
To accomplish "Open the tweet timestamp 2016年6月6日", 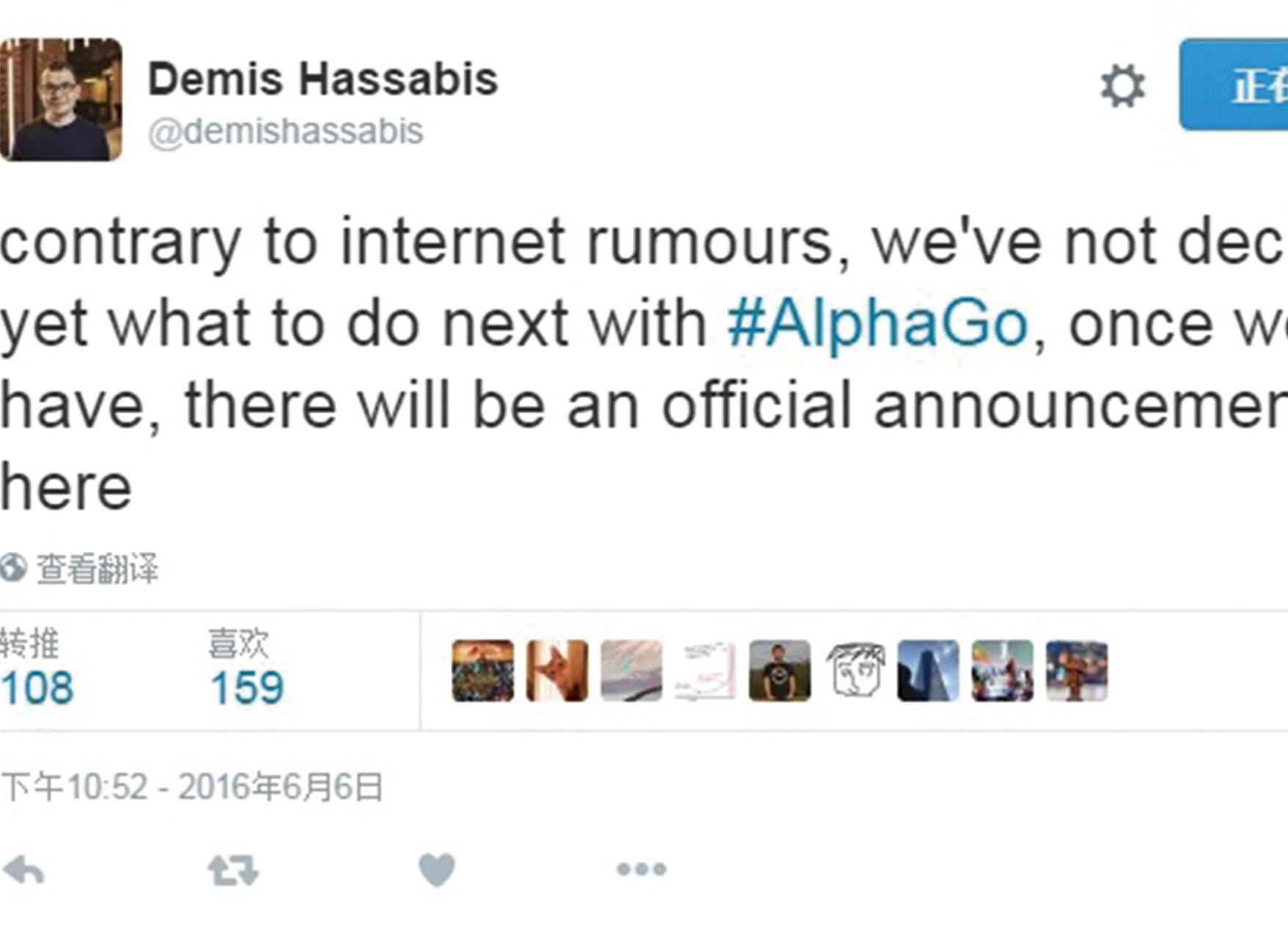I will [192, 787].
